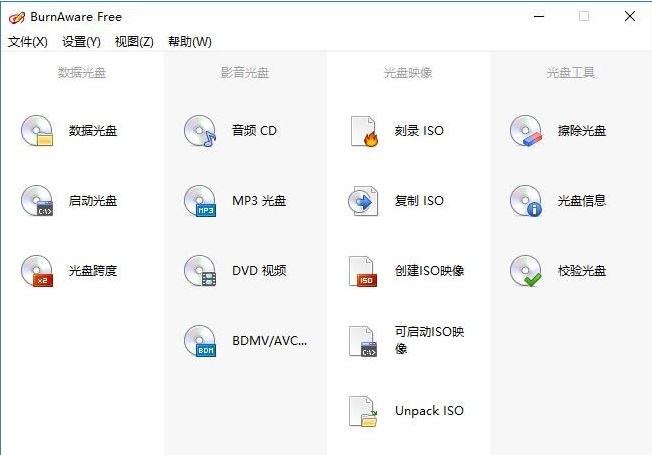
Task: Choose the 音频 CD label
Action: point(254,131)
